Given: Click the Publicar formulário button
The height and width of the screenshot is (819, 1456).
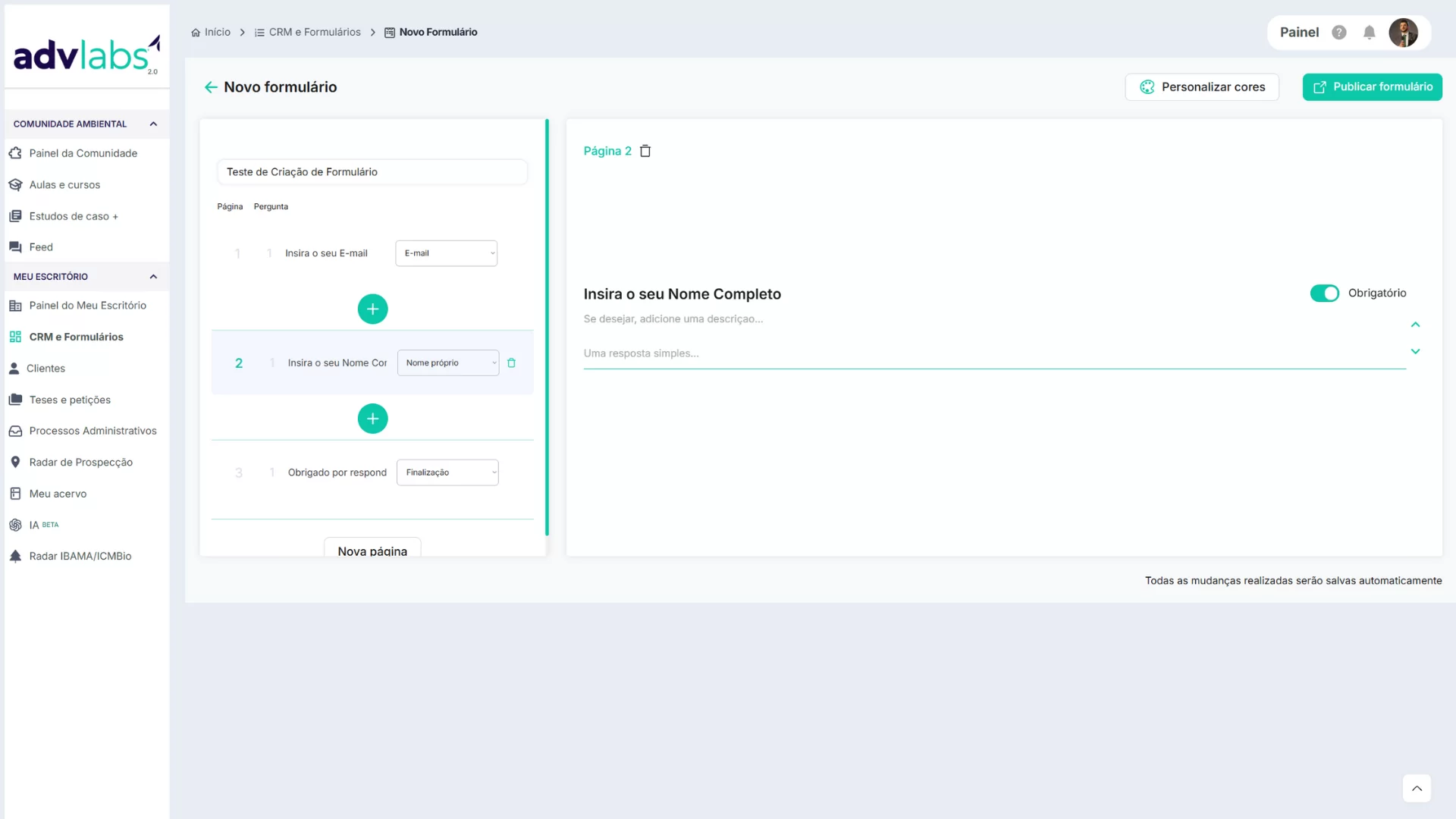Looking at the screenshot, I should (x=1372, y=87).
